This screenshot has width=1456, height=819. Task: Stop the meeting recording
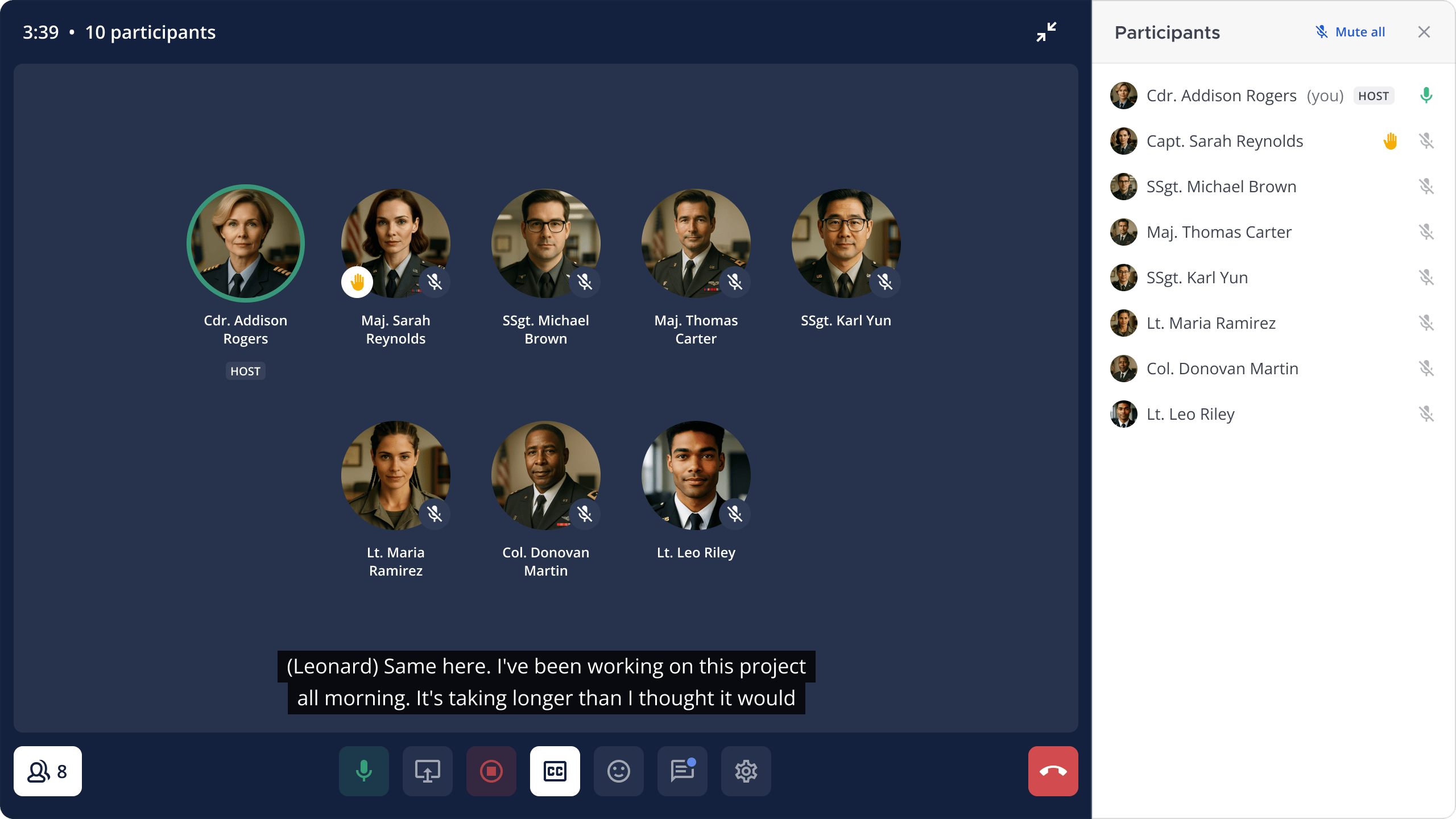491,771
